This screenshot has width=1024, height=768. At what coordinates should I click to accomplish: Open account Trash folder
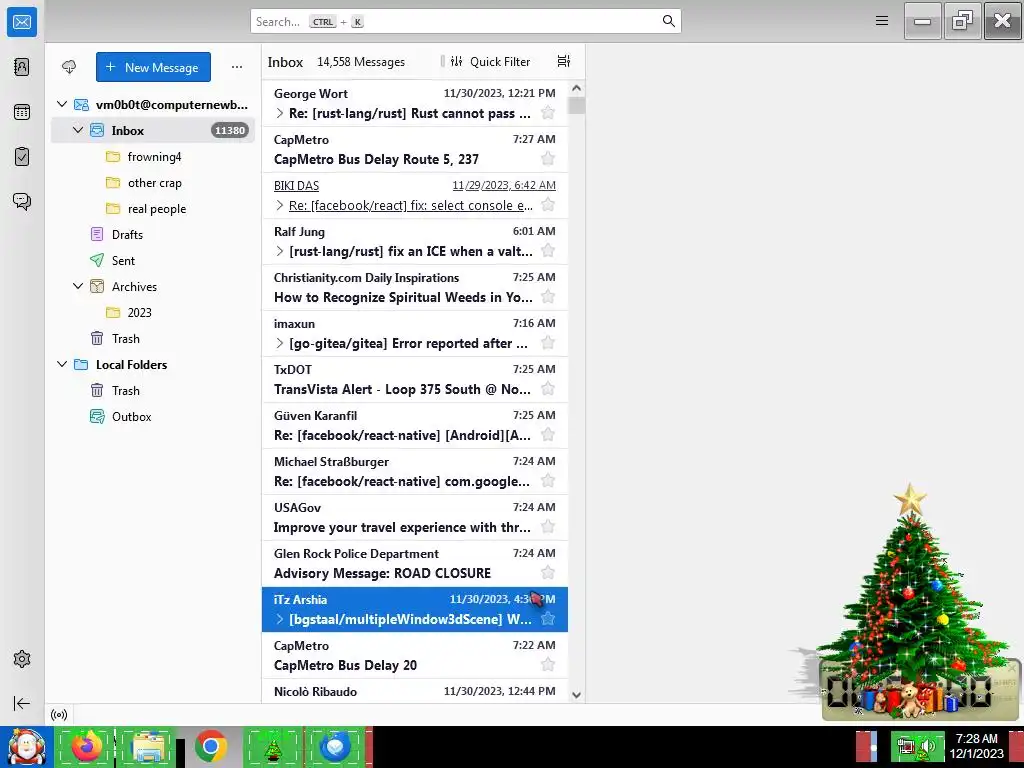tap(153, 338)
